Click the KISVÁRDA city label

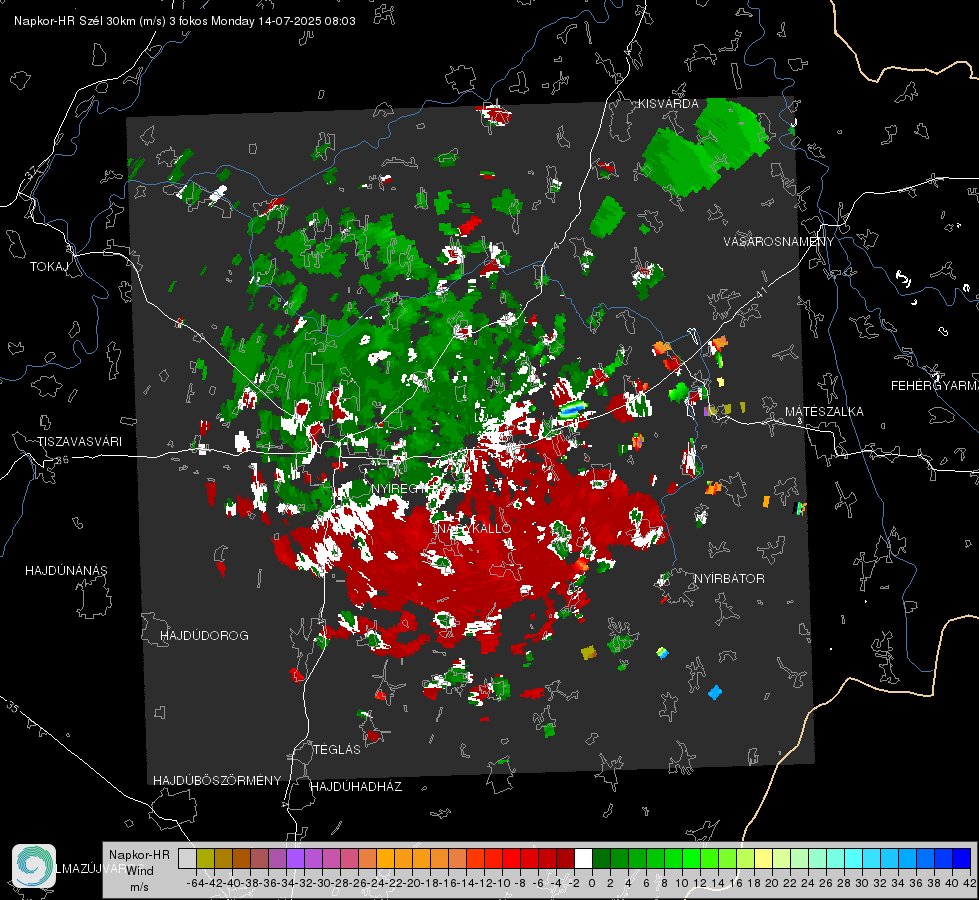tap(668, 104)
